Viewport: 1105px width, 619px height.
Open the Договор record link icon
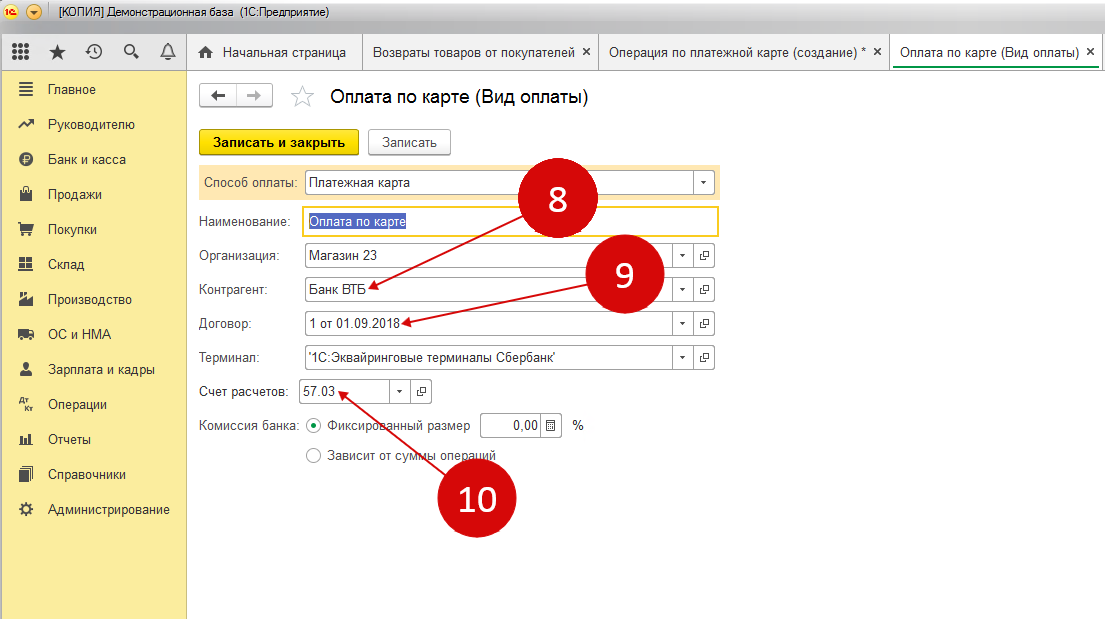pos(704,324)
